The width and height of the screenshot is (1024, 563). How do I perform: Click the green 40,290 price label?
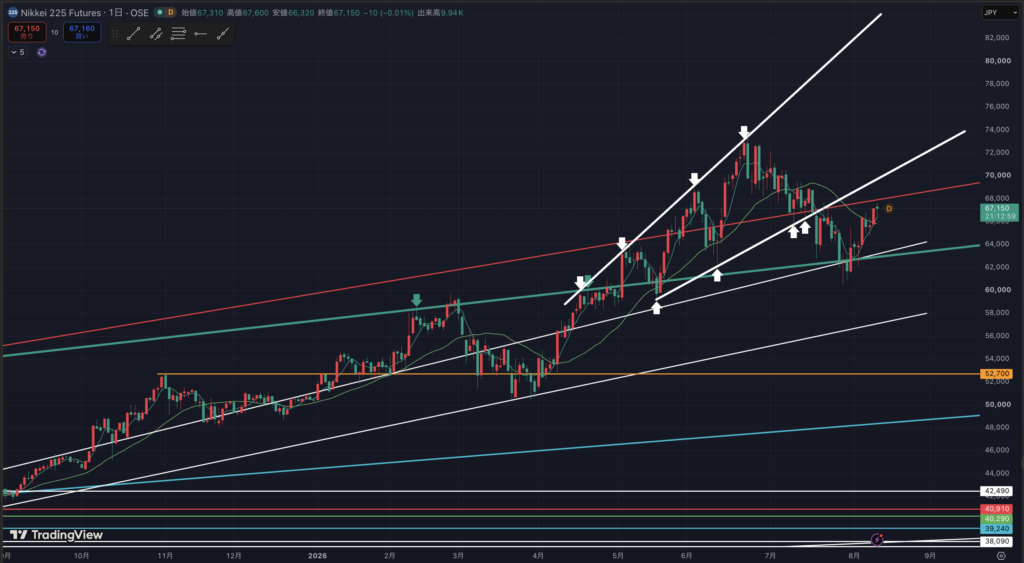pyautogui.click(x=997, y=519)
